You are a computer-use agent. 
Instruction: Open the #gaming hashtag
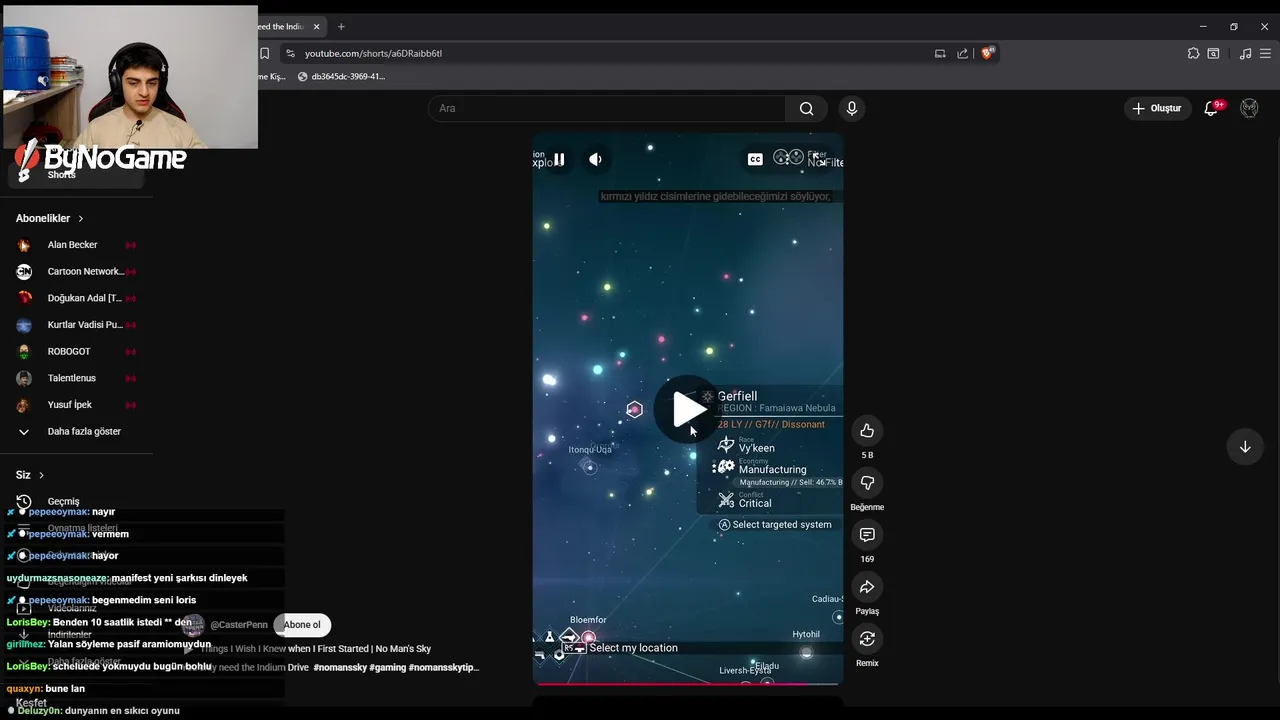pos(387,667)
